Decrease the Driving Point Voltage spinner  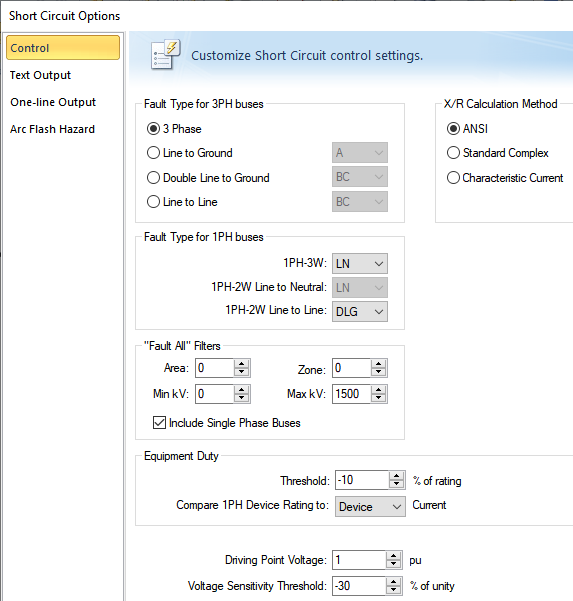[393, 565]
